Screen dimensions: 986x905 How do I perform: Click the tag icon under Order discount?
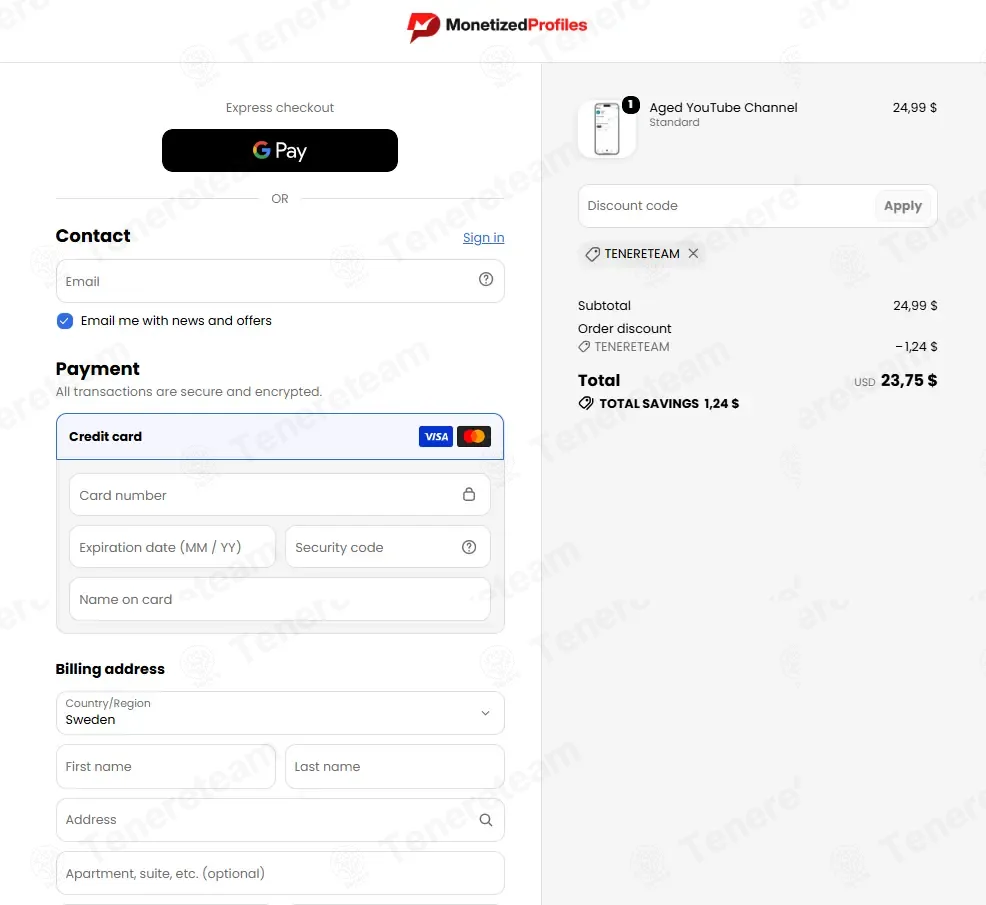[x=584, y=347]
